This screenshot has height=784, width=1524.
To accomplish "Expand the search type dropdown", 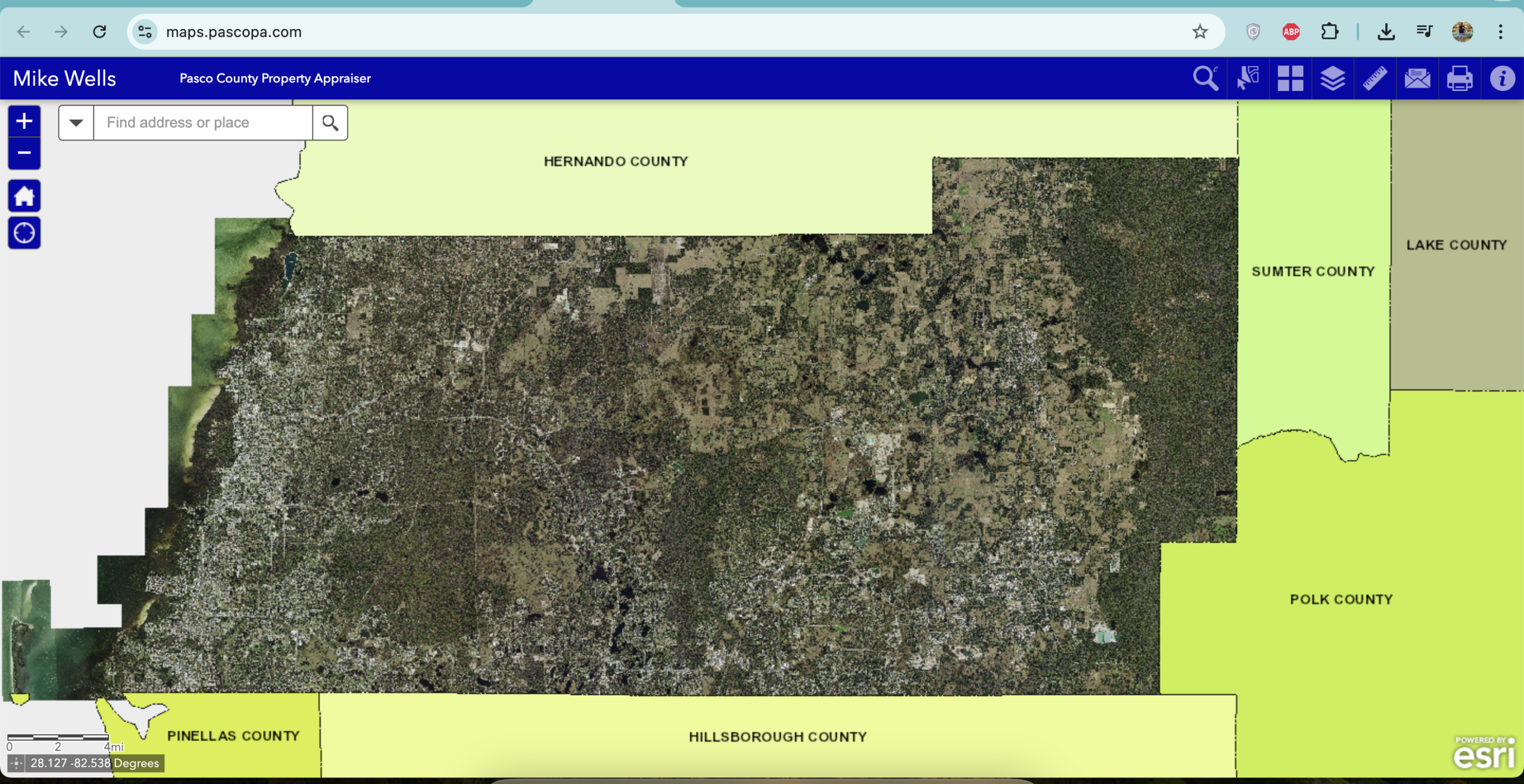I will pyautogui.click(x=76, y=122).
